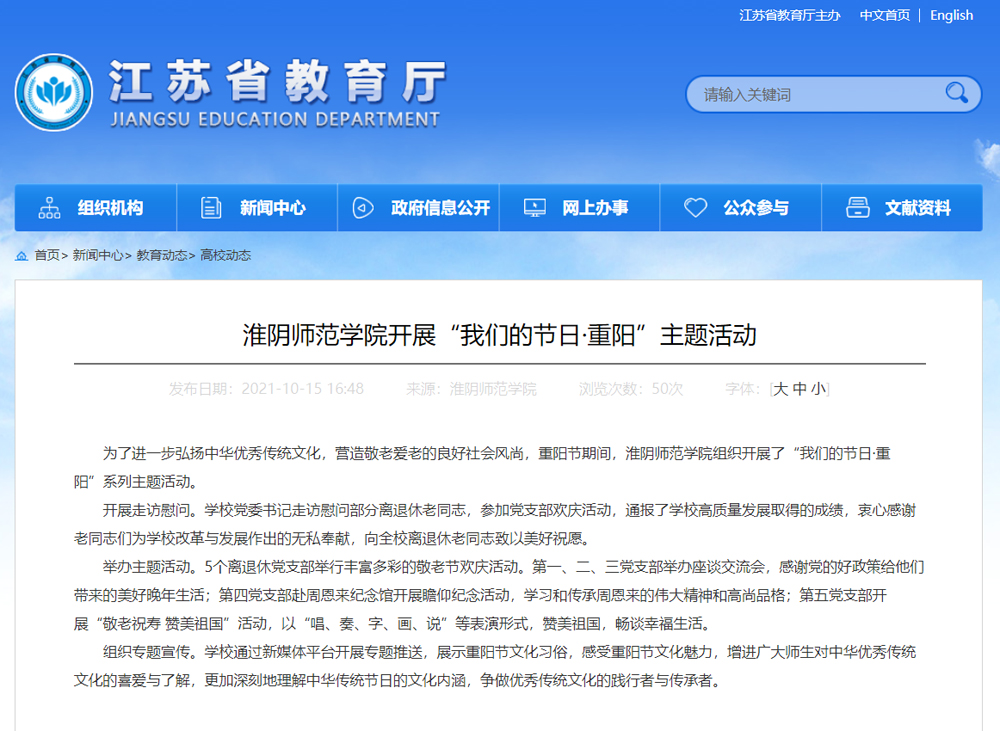Open the 中文首页 link
Image resolution: width=1000 pixels, height=731 pixels.
click(x=885, y=15)
